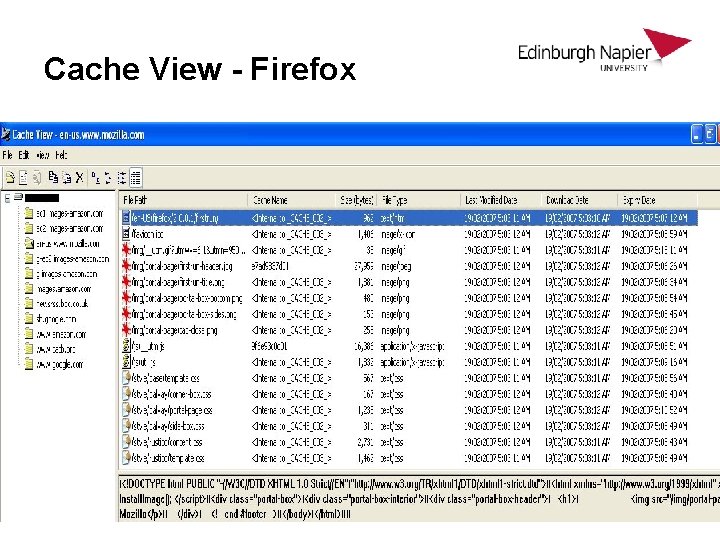The image size is (720, 540).
Task: Click the e7ad9337d01 cache name cell
Action: click(x=270, y=266)
